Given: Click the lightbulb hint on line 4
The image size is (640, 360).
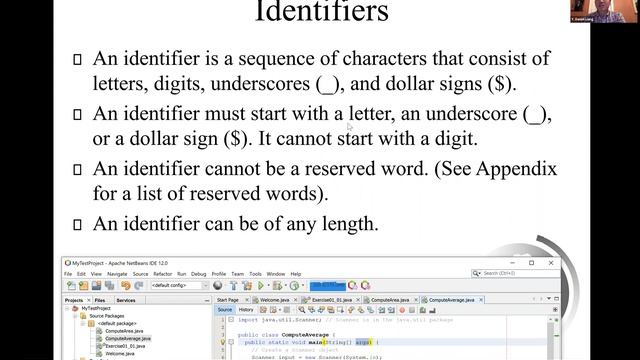Looking at the screenshot, I should tap(222, 342).
